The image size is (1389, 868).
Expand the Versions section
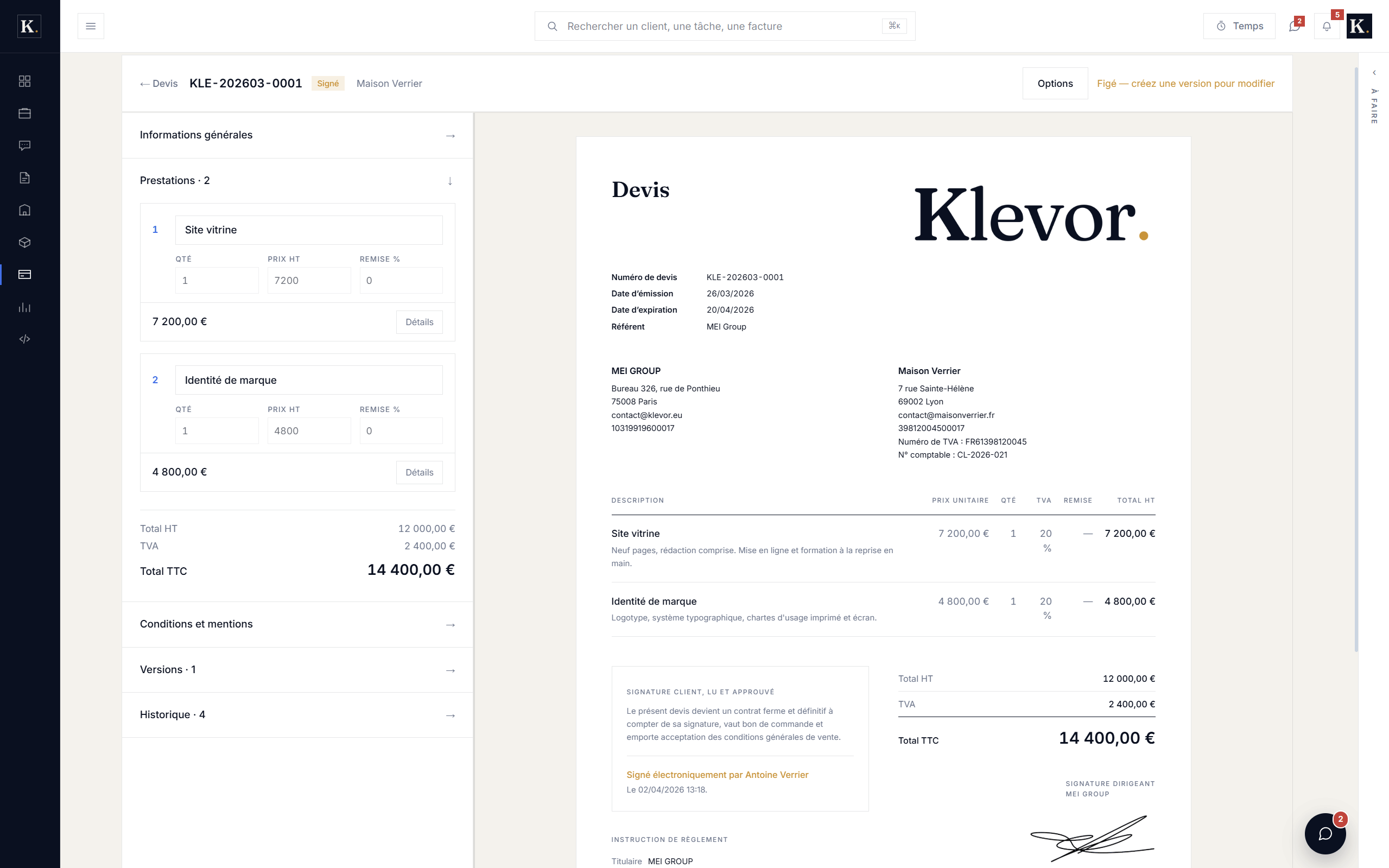click(297, 669)
